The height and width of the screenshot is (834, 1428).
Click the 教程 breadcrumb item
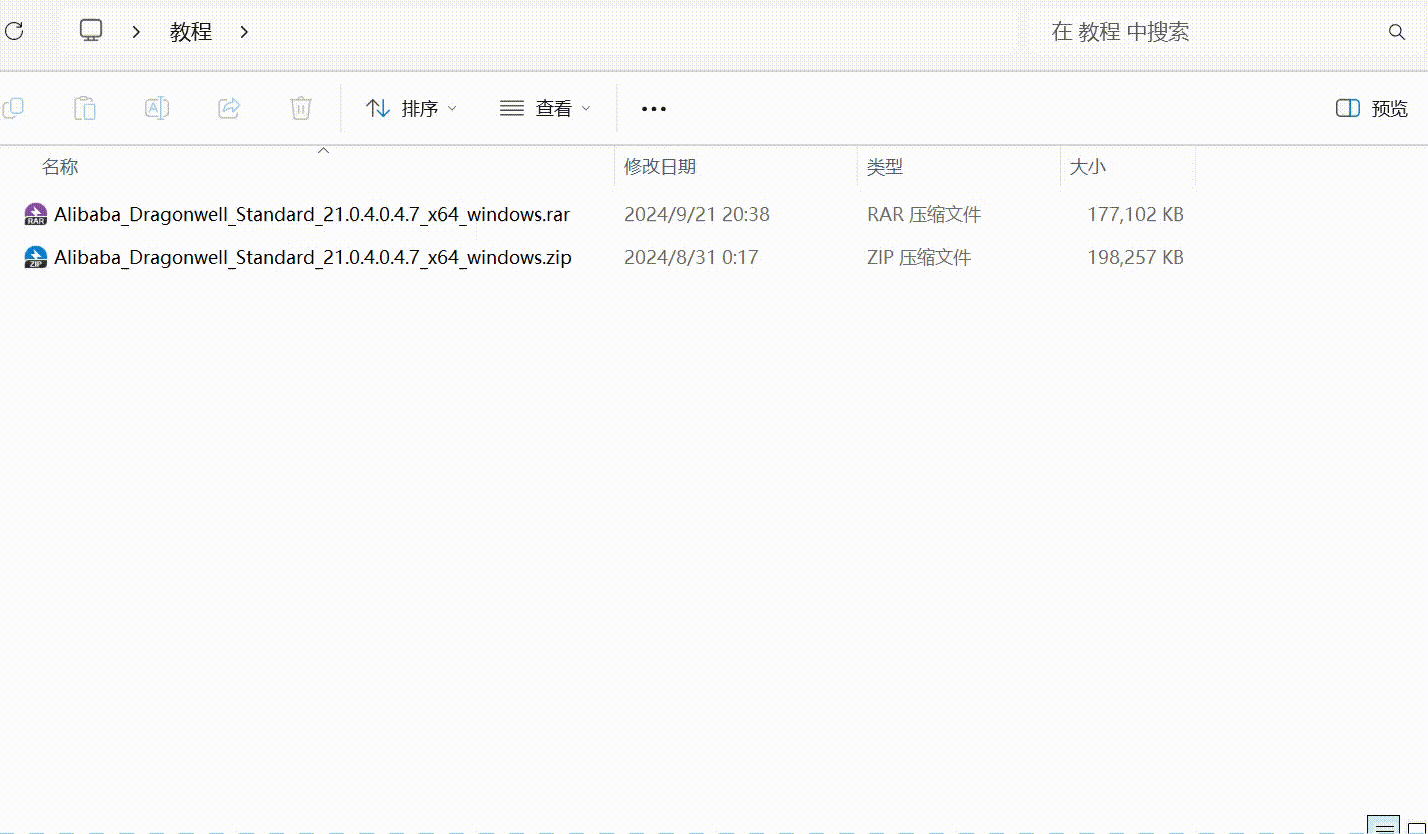click(x=190, y=31)
